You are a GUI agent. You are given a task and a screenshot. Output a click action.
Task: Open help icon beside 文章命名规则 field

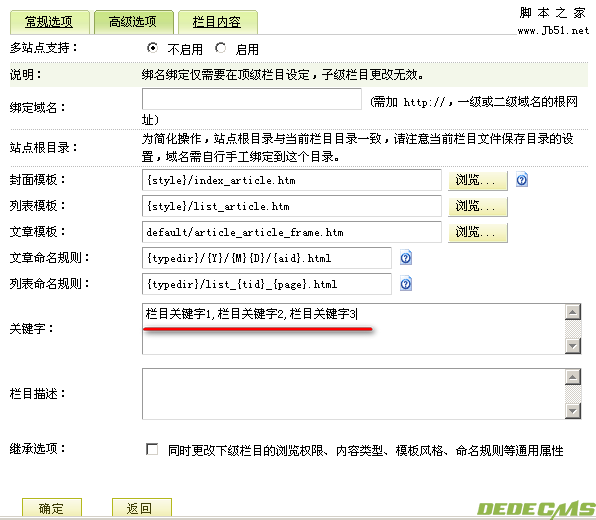[406, 258]
